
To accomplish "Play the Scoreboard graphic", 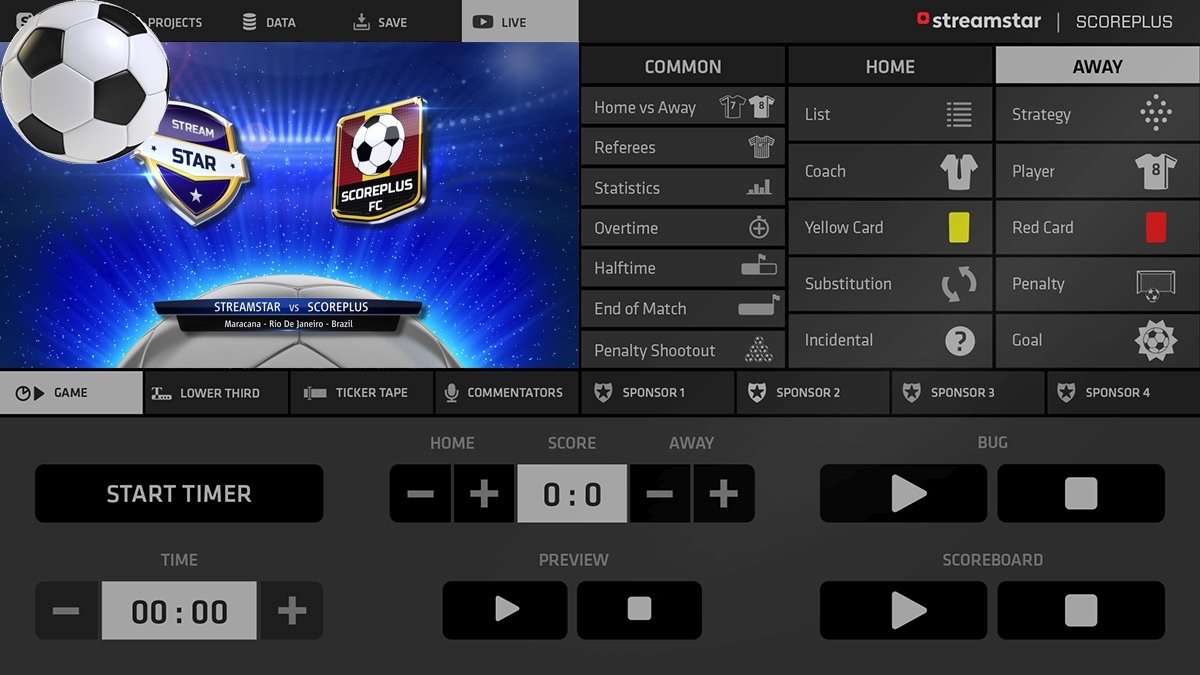I will (x=904, y=610).
